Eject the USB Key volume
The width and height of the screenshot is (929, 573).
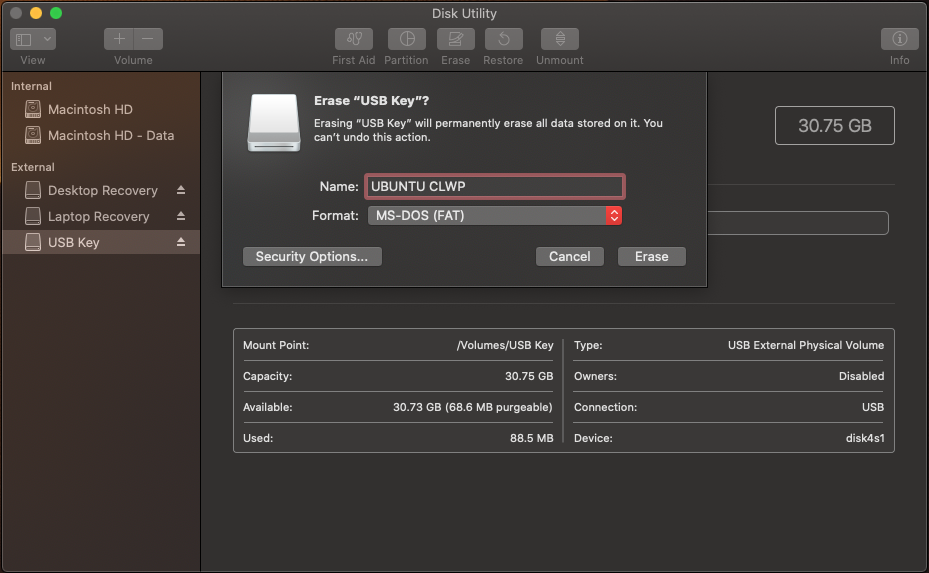(181, 242)
